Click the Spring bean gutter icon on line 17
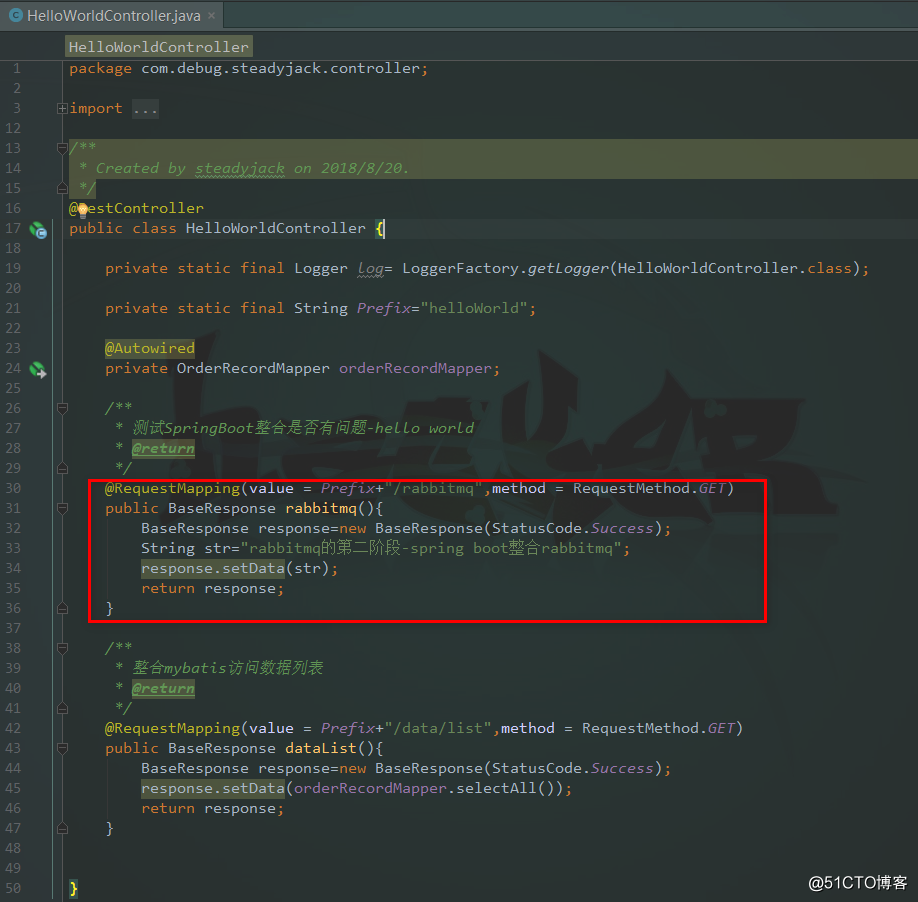 coord(38,230)
